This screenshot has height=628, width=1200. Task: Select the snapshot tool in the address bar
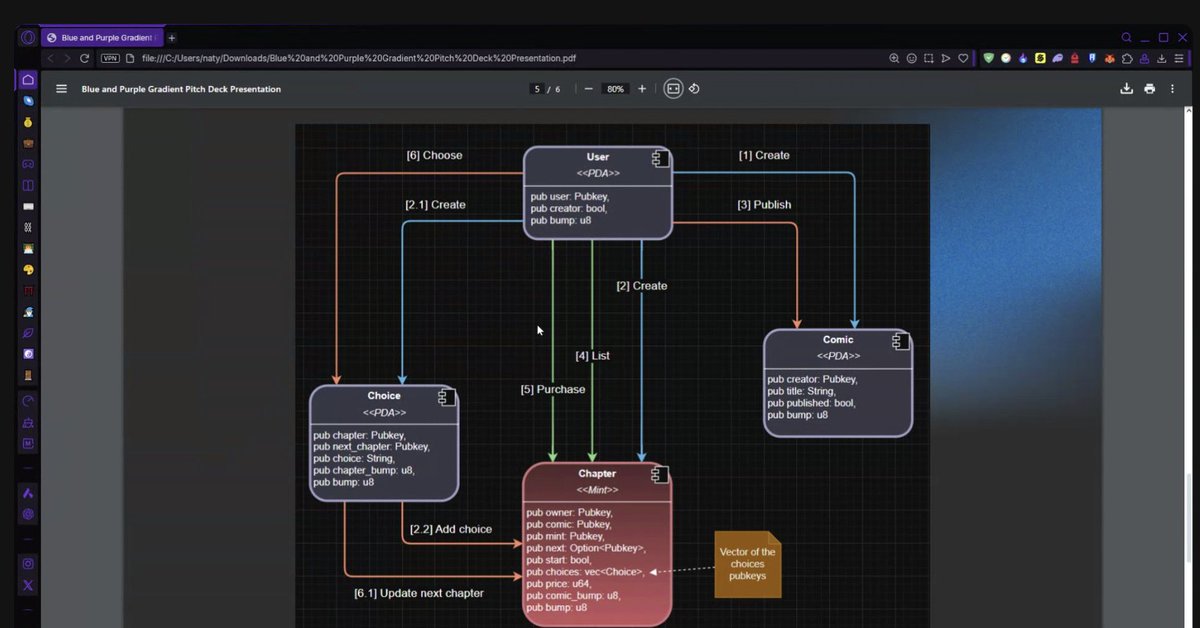(928, 58)
